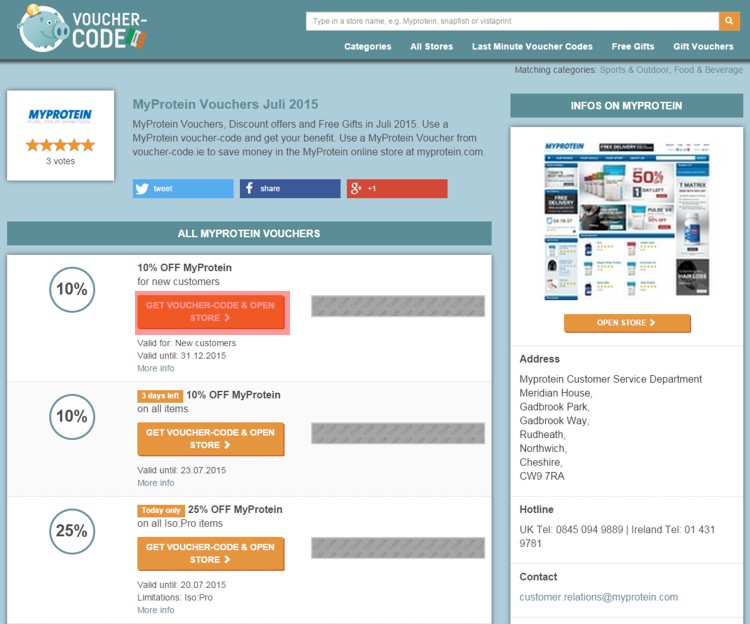
Task: Click the 10% circle badge for new customers offer
Action: (x=72, y=289)
